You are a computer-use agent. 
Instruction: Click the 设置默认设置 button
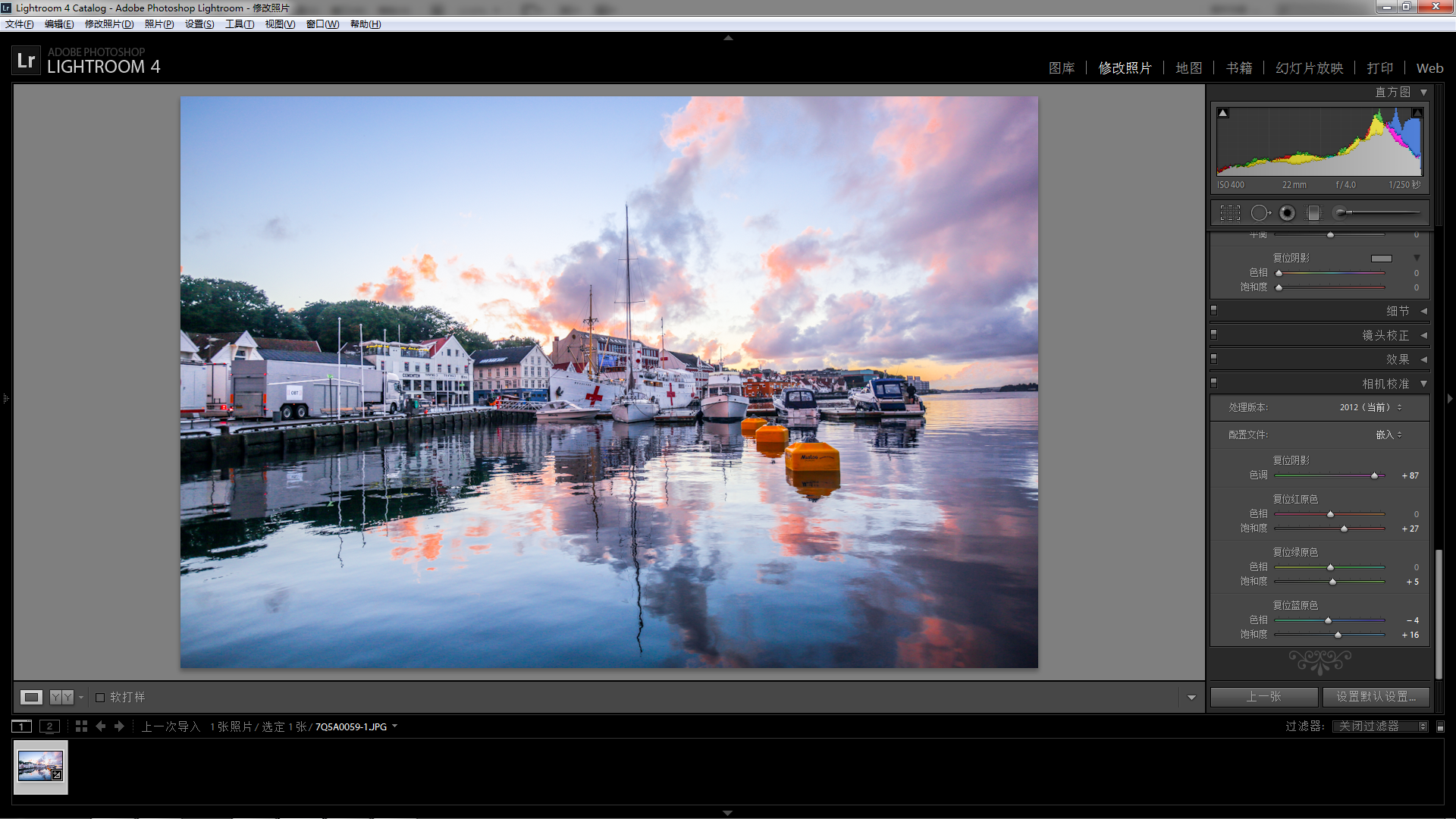[x=1376, y=696]
